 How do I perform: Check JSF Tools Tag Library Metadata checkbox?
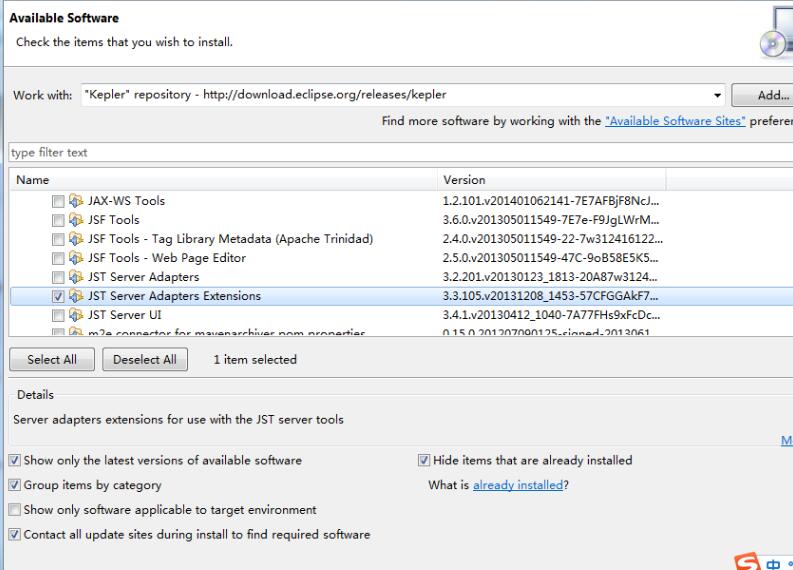[x=58, y=239]
